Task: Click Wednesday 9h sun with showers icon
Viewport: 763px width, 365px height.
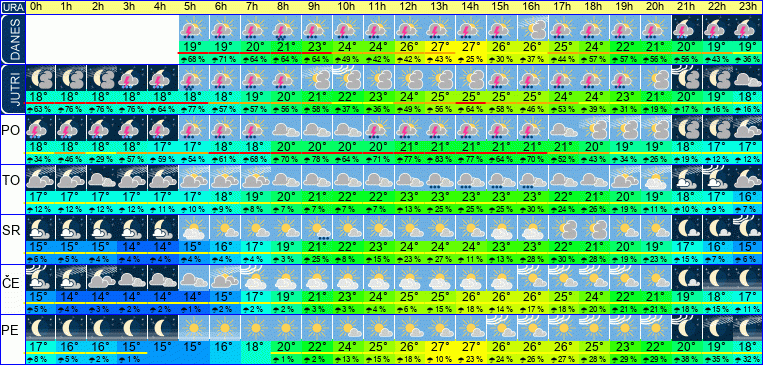Action: point(316,227)
